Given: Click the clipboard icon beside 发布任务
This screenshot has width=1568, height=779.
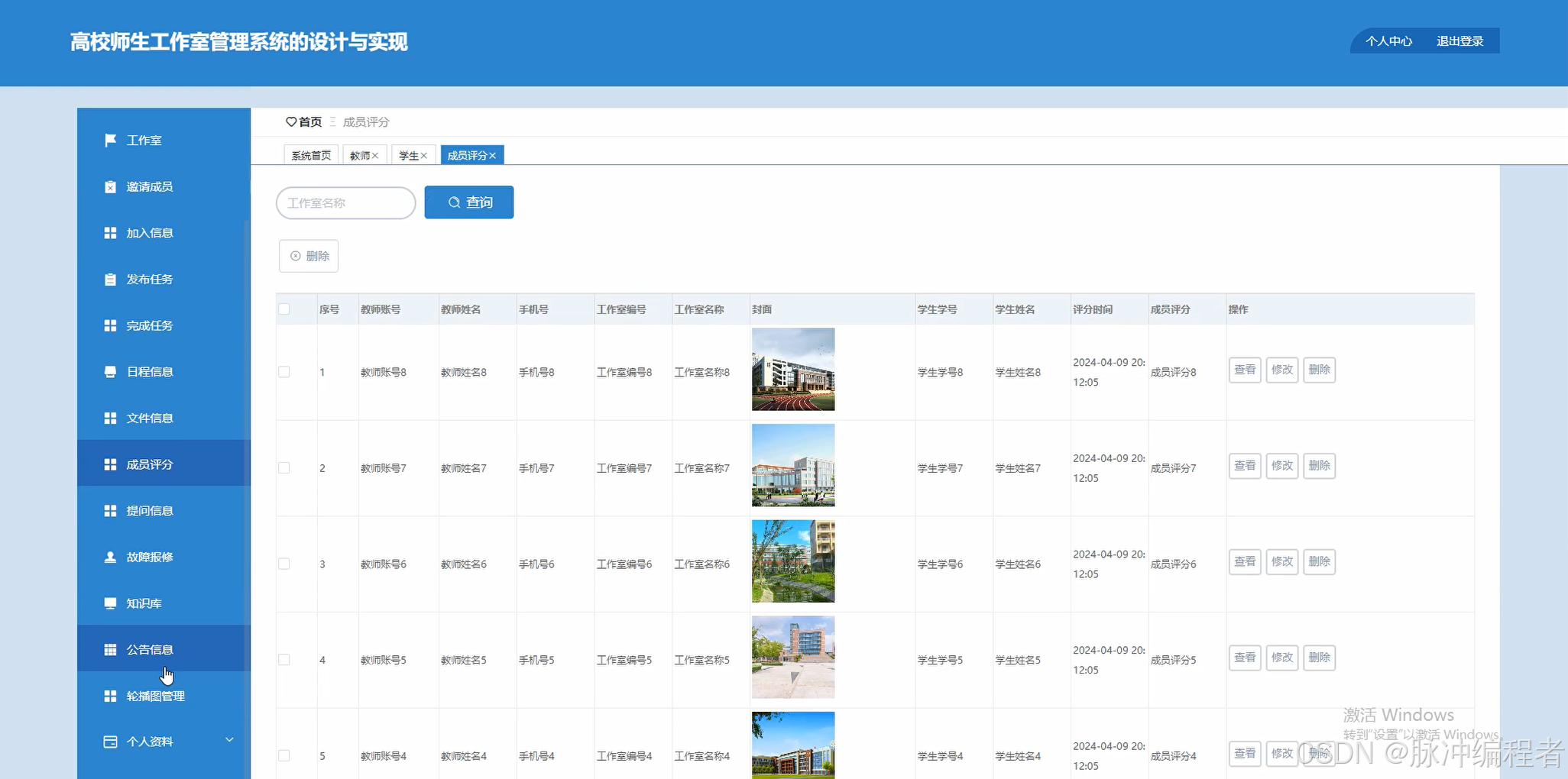Looking at the screenshot, I should pos(110,280).
